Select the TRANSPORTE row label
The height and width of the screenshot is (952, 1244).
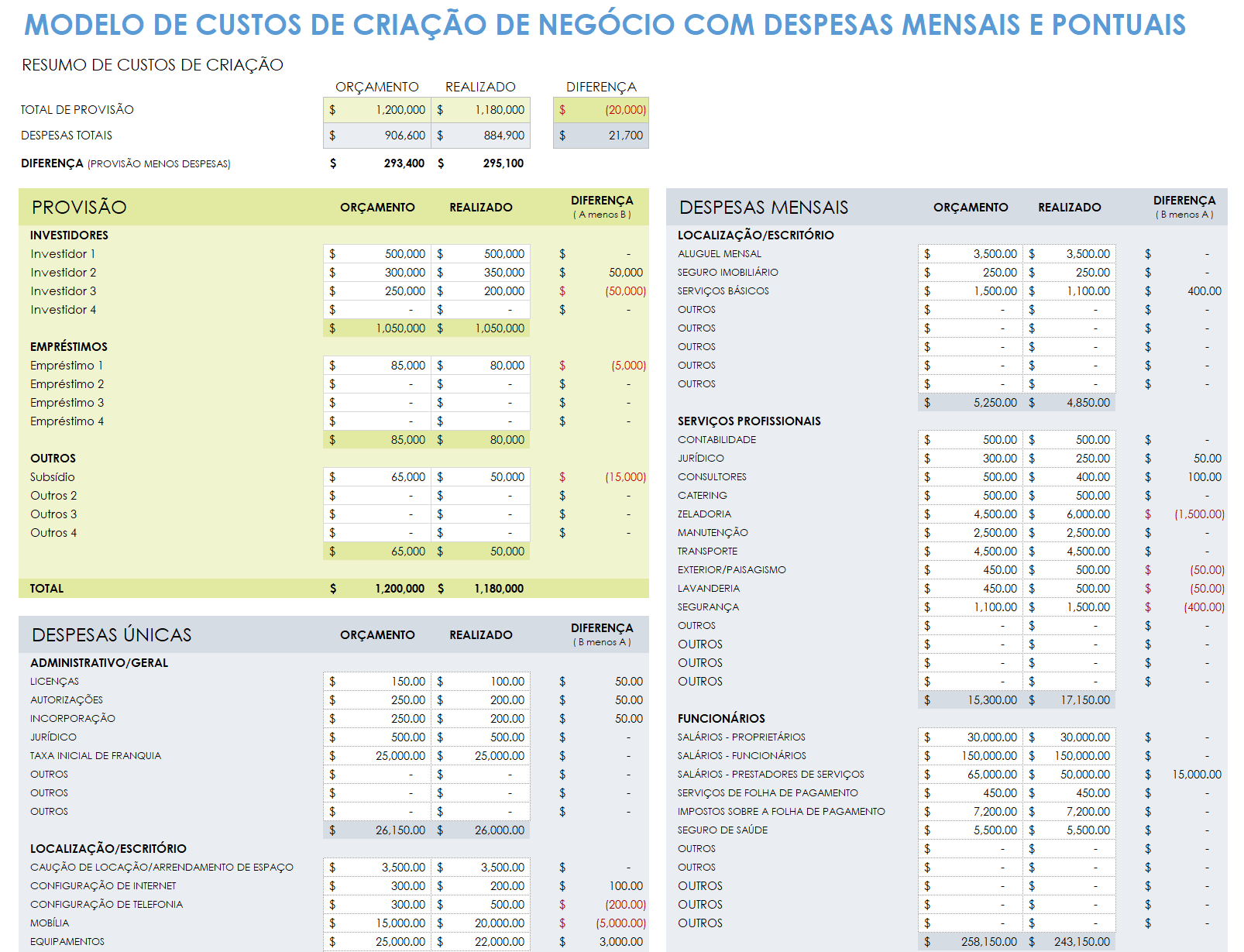pos(708,552)
